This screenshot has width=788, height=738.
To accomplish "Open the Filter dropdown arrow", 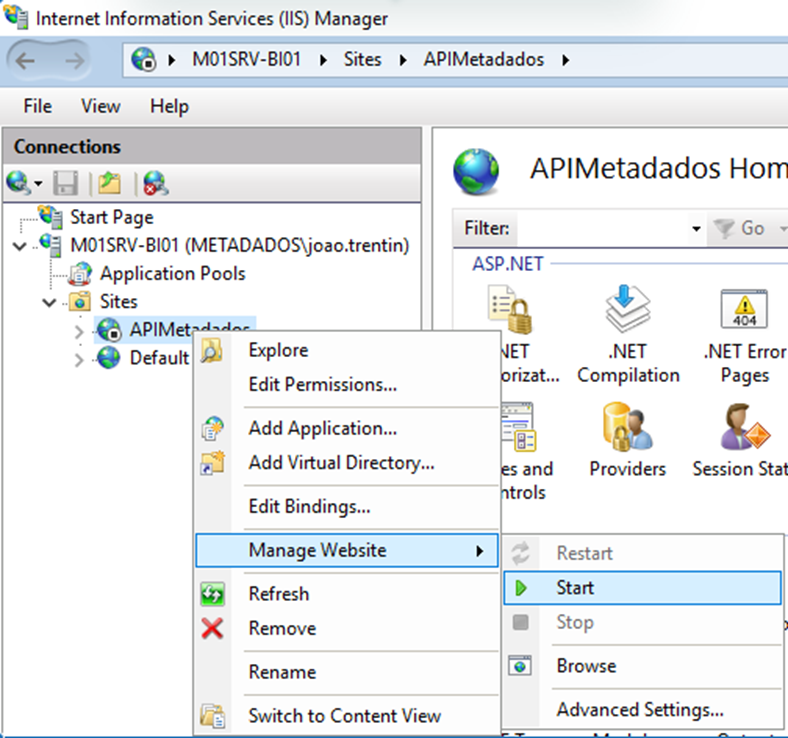I will (x=696, y=229).
